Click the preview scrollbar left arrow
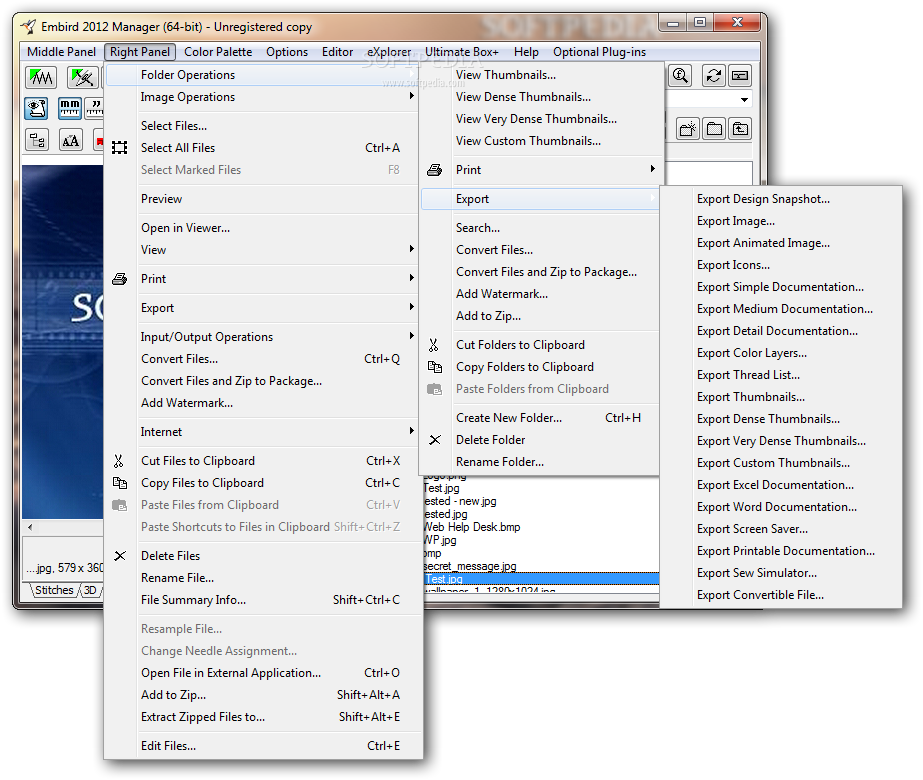The width and height of the screenshot is (923, 780). 30,527
